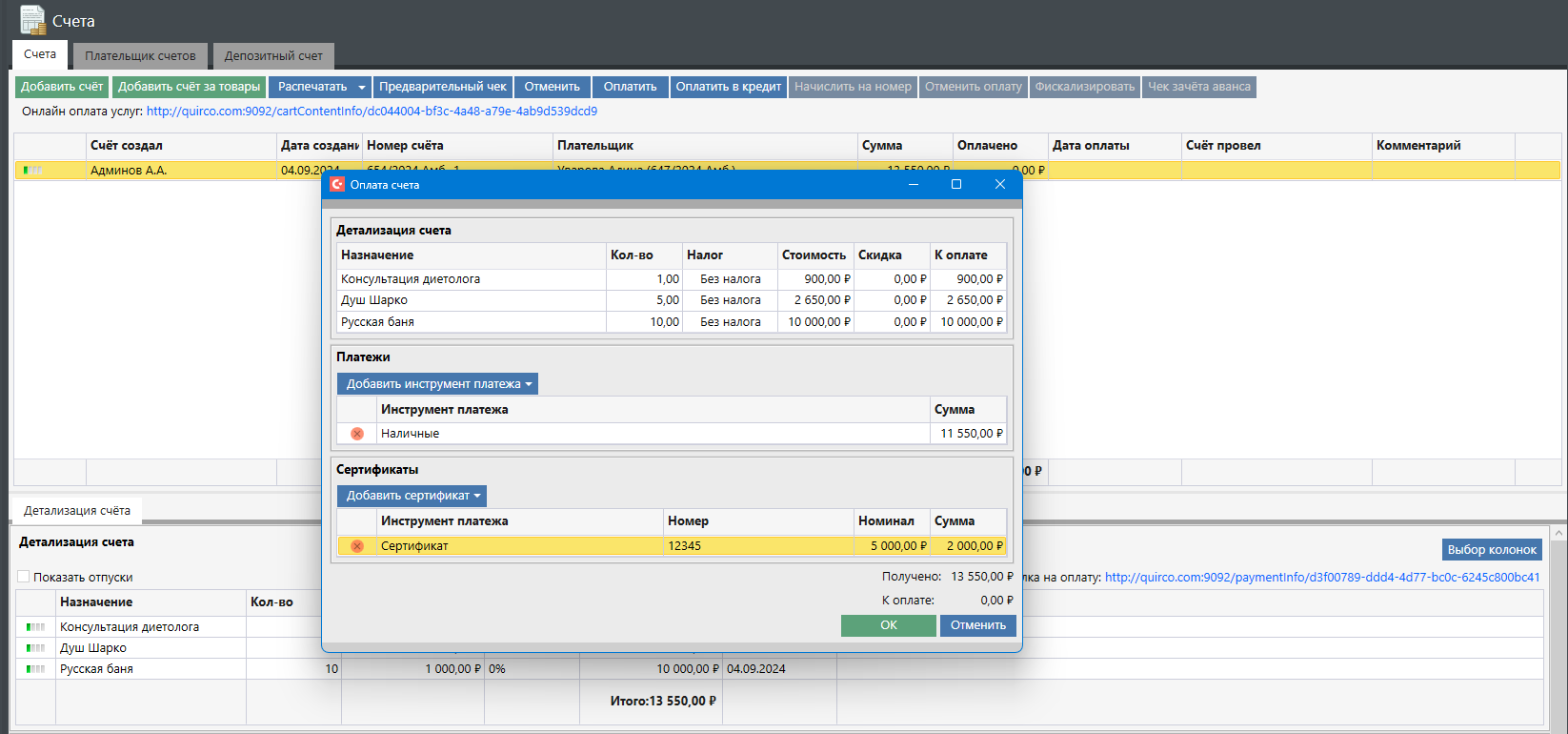Image resolution: width=1568 pixels, height=734 pixels.
Task: Enable the Показать отпуски checkbox
Action: [x=24, y=577]
